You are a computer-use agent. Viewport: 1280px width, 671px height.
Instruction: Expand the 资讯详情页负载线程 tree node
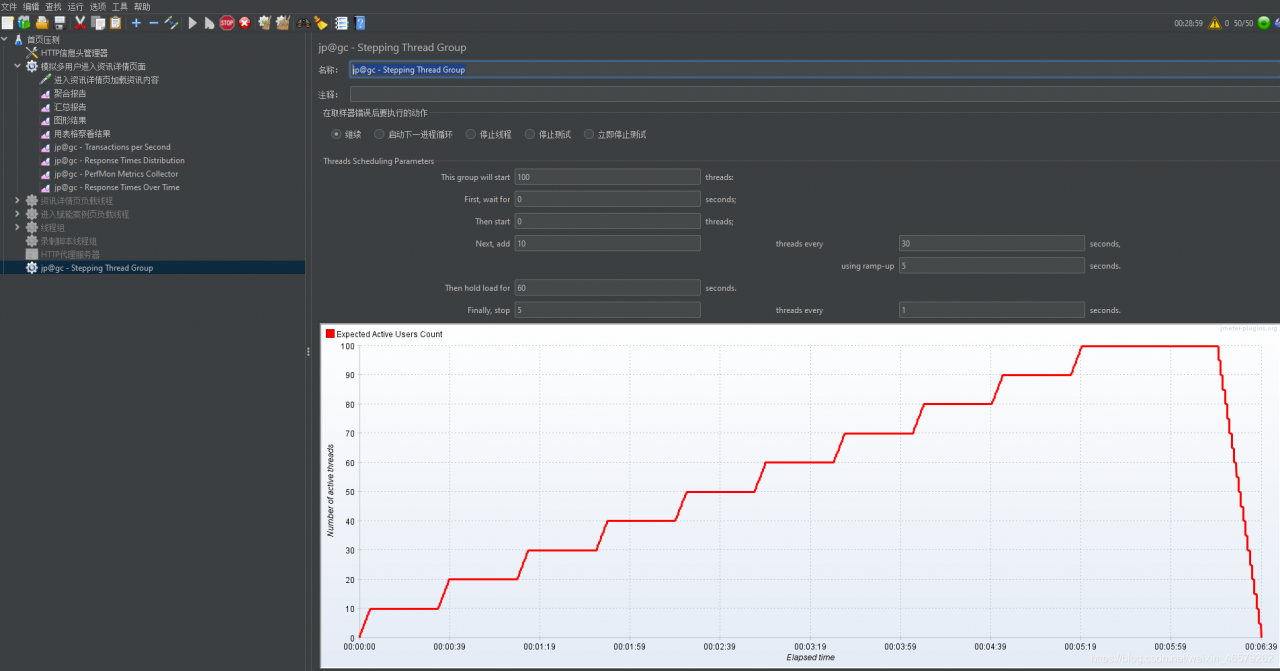(17, 200)
